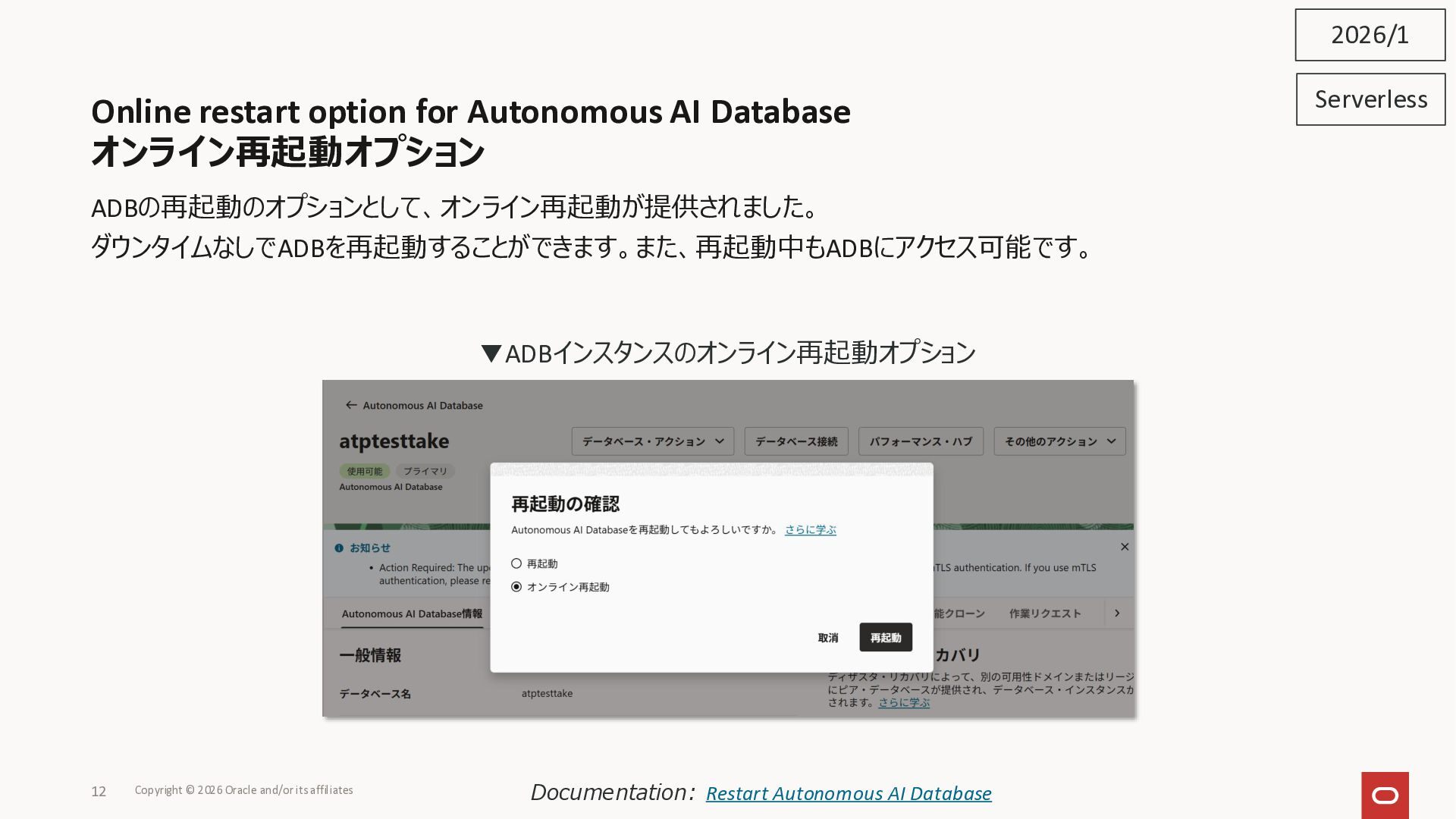
Task: Select the オンライン再起動 radio option
Action: coord(516,587)
